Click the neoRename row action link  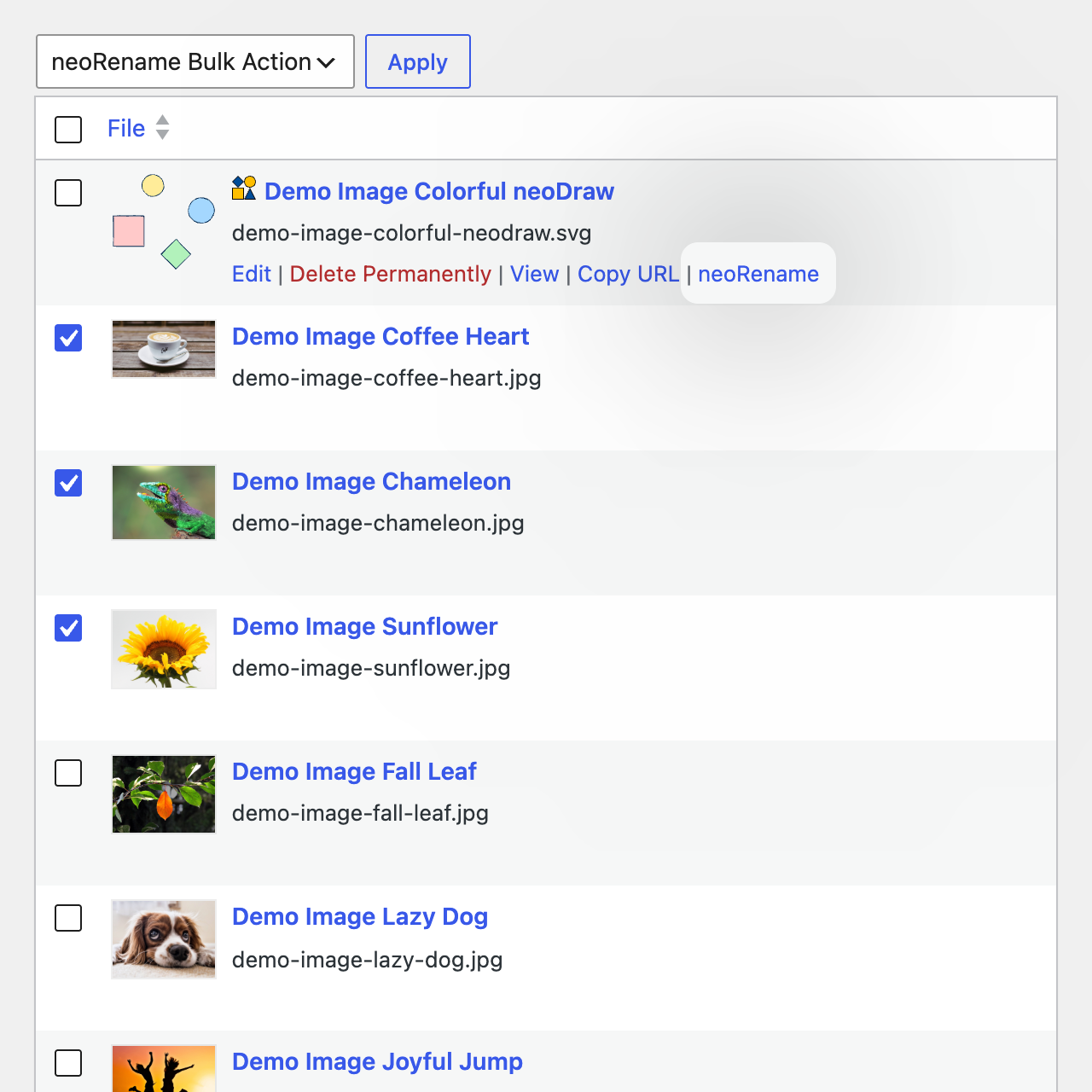(758, 274)
